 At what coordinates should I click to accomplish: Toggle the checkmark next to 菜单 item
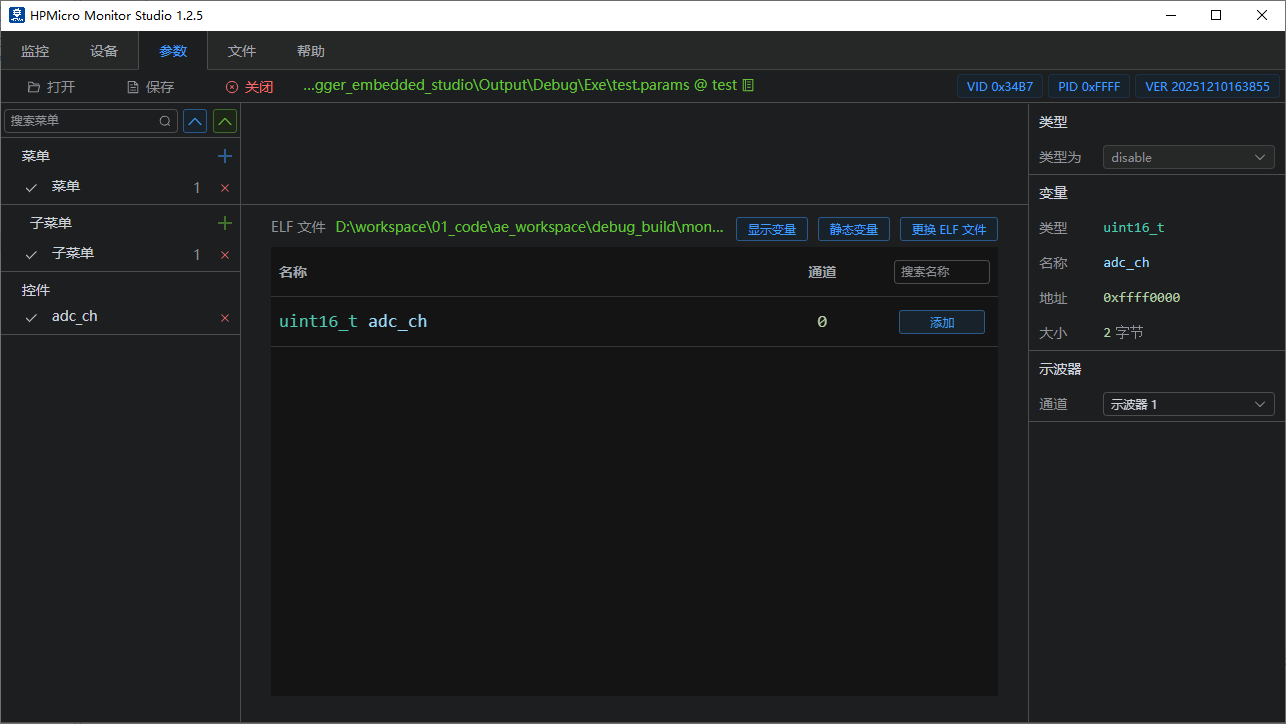coord(31,187)
